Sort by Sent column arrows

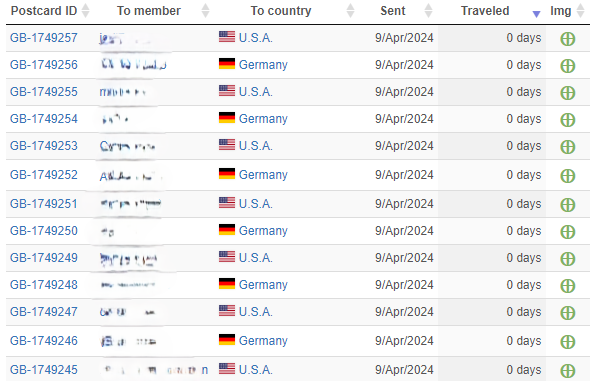click(x=428, y=11)
